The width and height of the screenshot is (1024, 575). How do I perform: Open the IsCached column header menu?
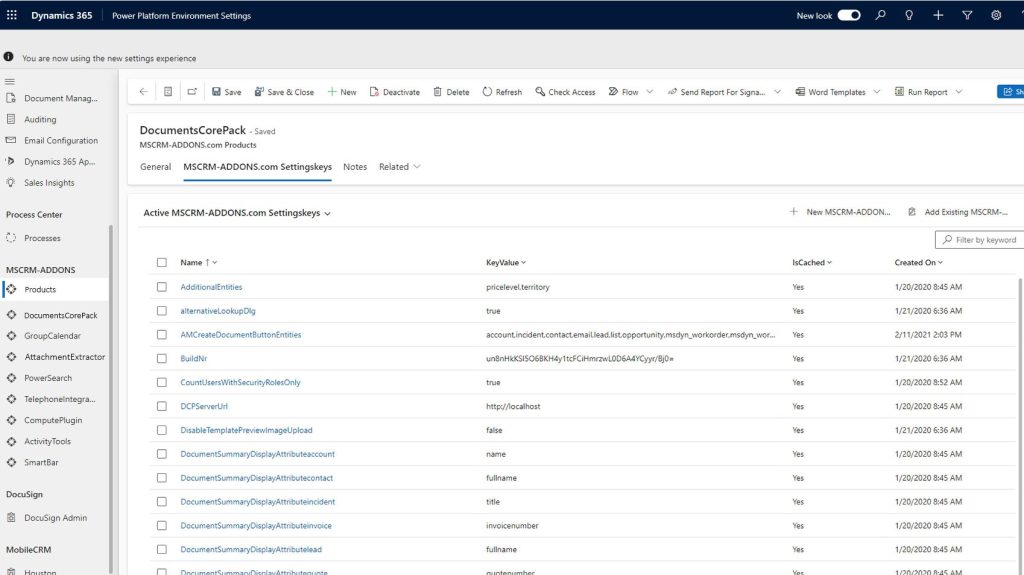(812, 262)
